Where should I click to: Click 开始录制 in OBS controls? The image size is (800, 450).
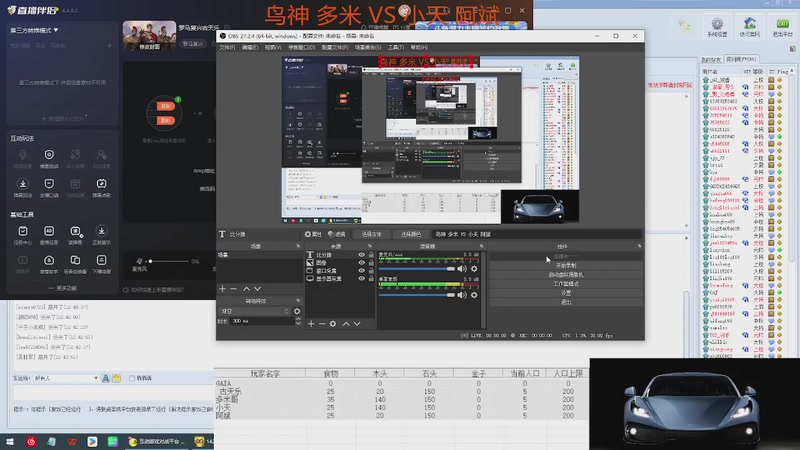[x=566, y=265]
